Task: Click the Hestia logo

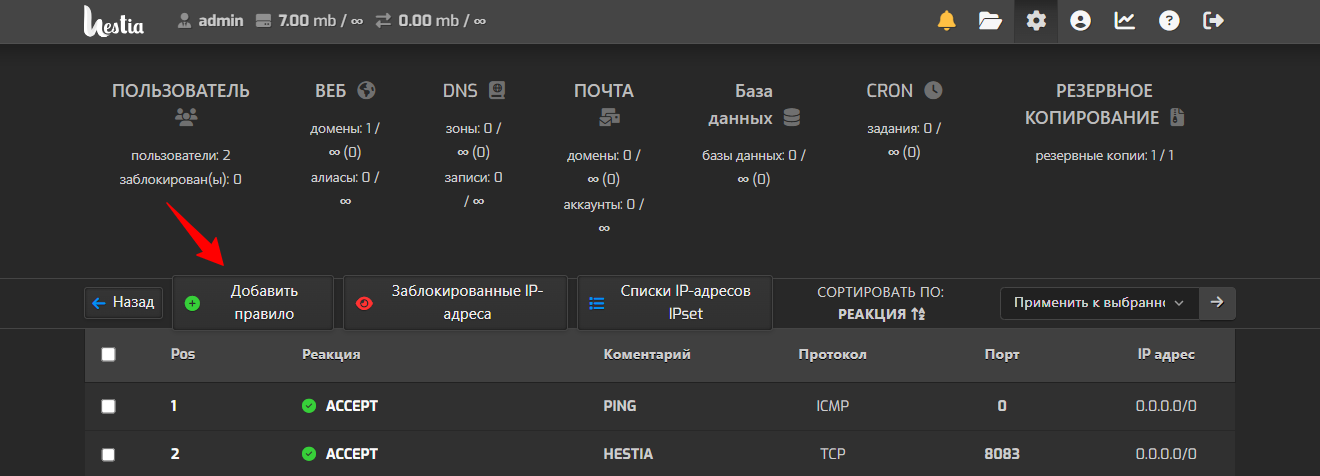Action: coord(113,20)
